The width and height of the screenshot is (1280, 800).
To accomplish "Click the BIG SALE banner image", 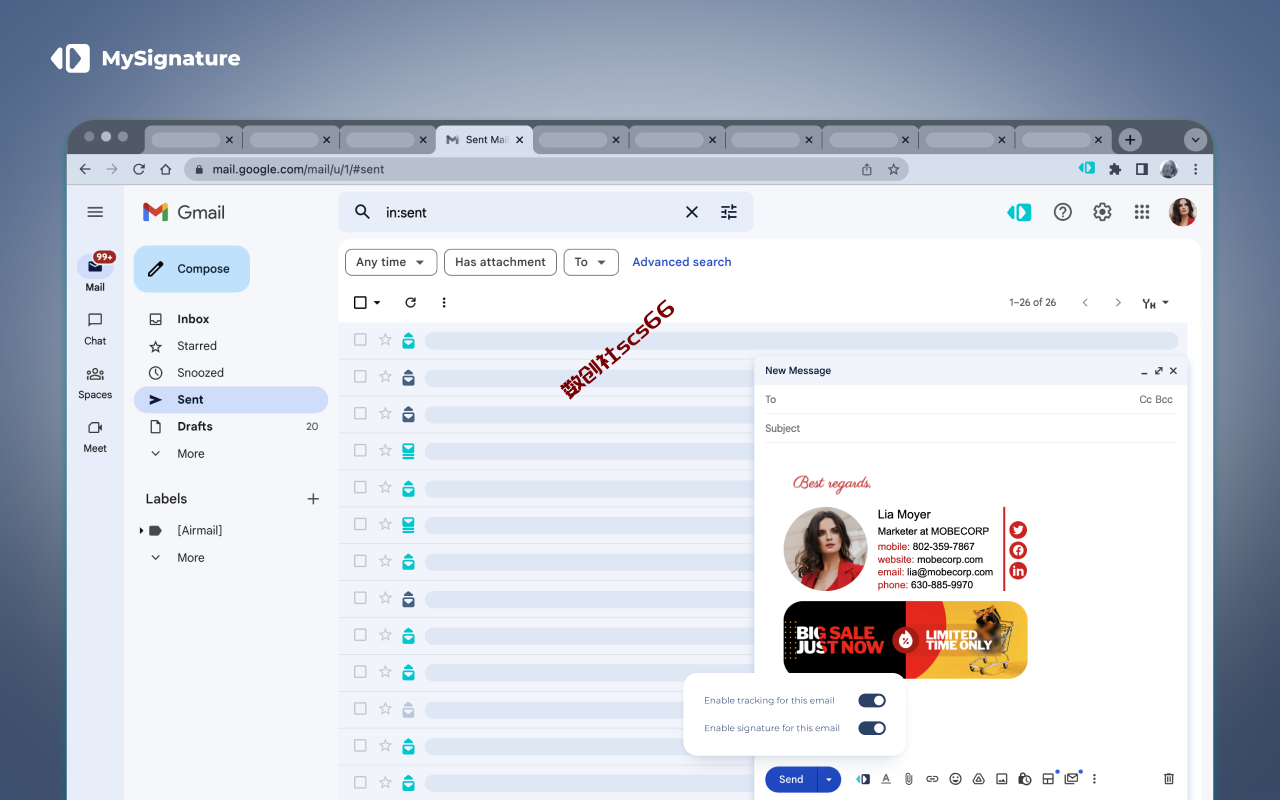I will click(x=905, y=640).
